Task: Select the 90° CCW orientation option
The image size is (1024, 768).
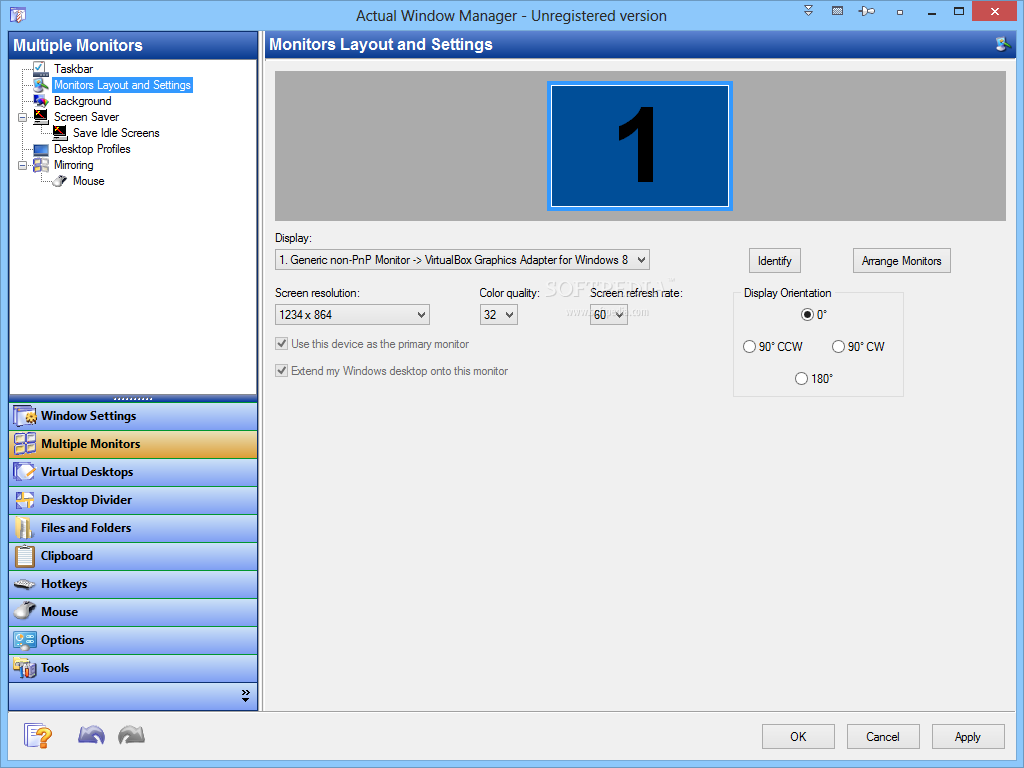Action: coord(750,347)
